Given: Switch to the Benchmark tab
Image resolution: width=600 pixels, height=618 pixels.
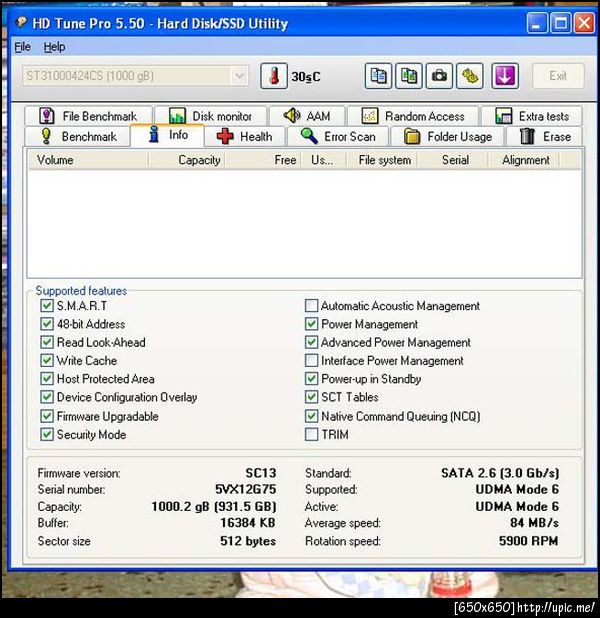Looking at the screenshot, I should (x=78, y=136).
